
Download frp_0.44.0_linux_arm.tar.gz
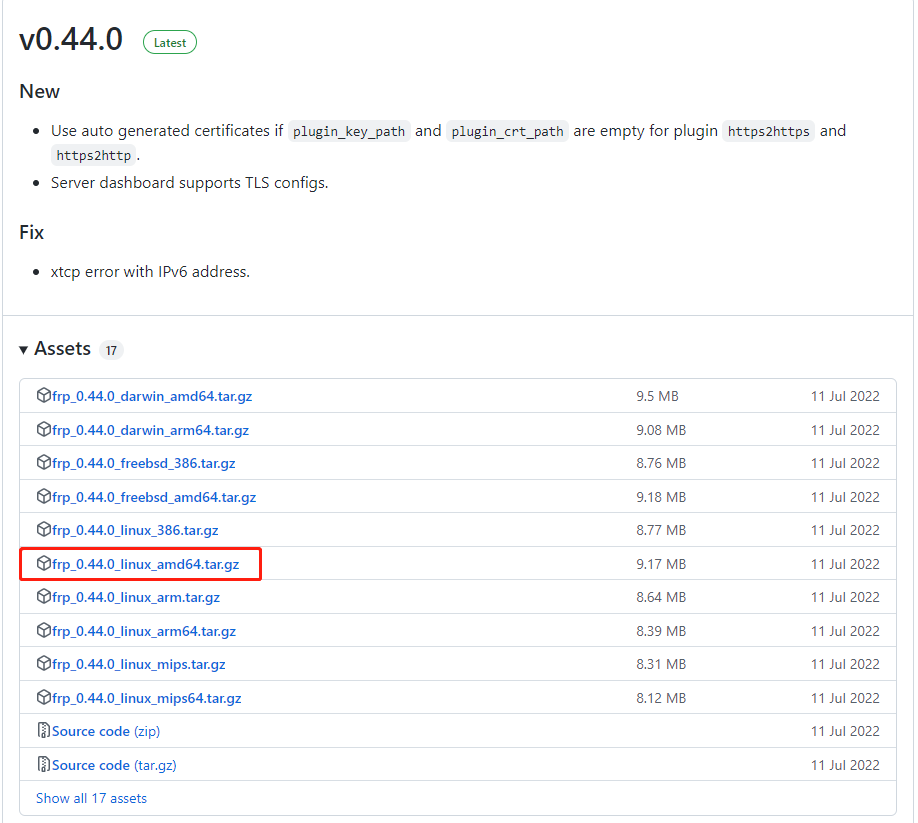pyautogui.click(x=136, y=597)
